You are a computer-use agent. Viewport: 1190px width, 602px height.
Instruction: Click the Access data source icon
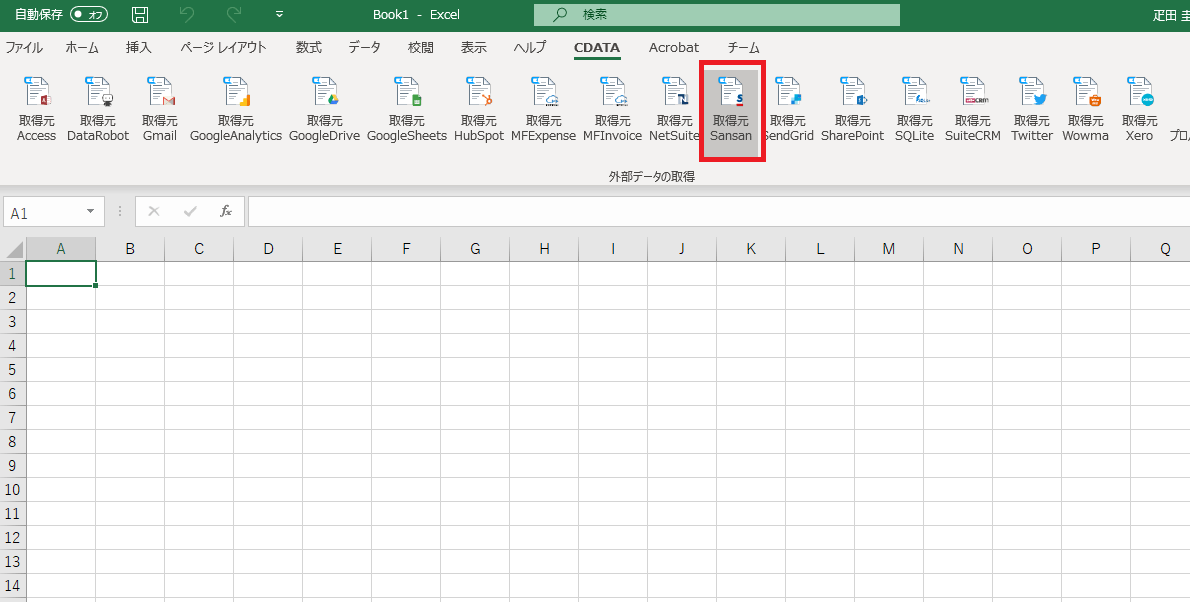[36, 109]
